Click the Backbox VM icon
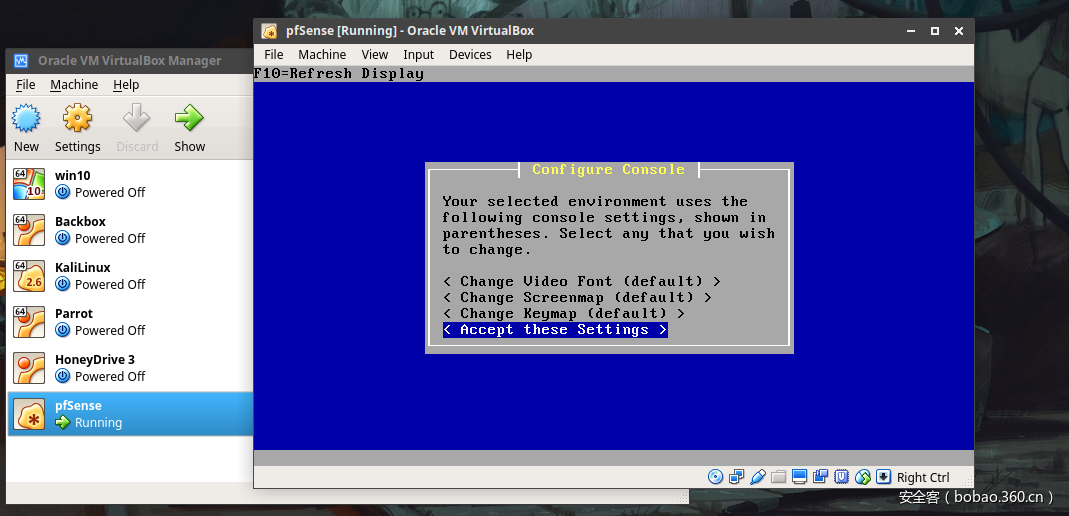 click(x=29, y=230)
